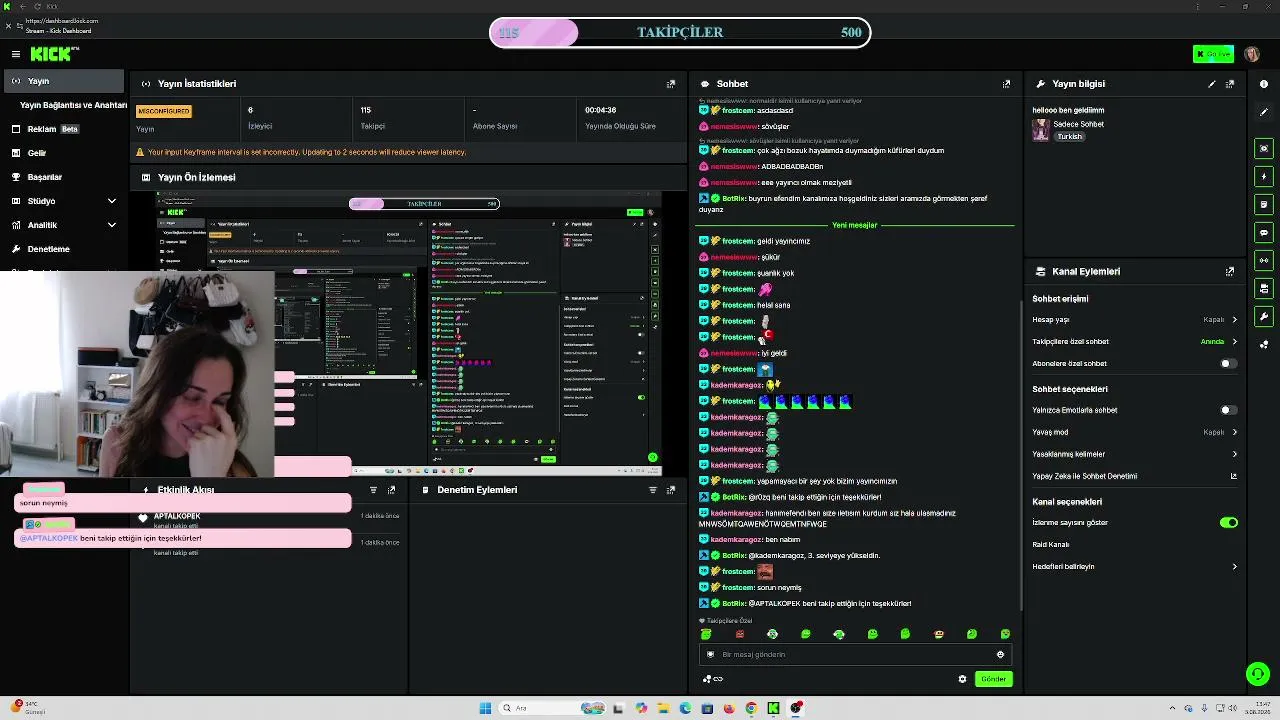Toggle the wrench widget in right sidebar
The width and height of the screenshot is (1280, 720).
coord(1264,316)
